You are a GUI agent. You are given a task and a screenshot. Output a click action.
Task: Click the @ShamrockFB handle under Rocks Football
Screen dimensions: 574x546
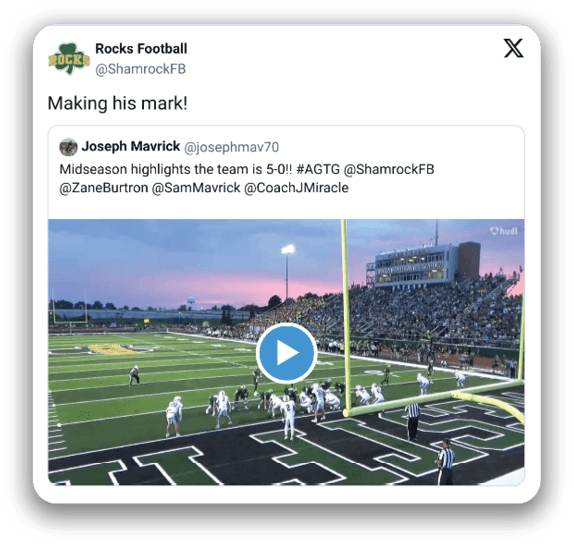point(141,69)
